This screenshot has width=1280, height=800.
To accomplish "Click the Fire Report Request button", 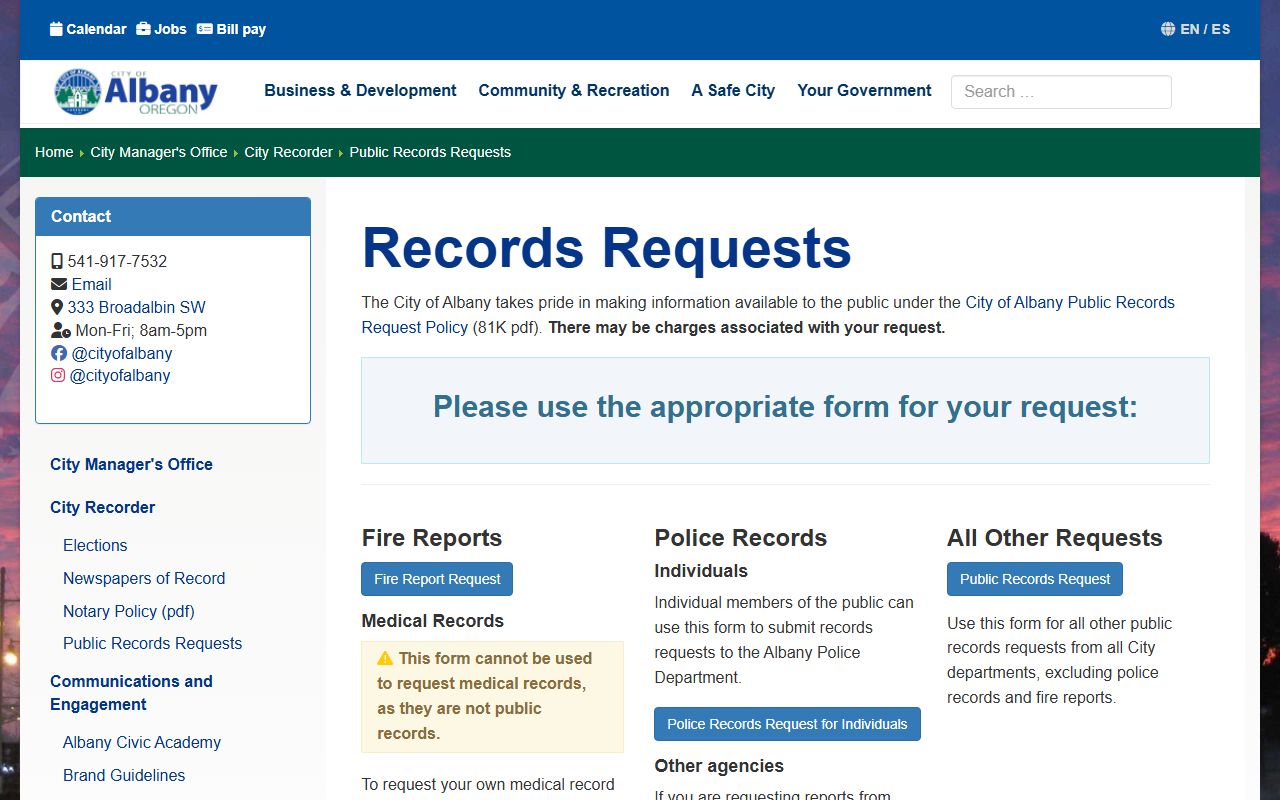I will coord(437,579).
